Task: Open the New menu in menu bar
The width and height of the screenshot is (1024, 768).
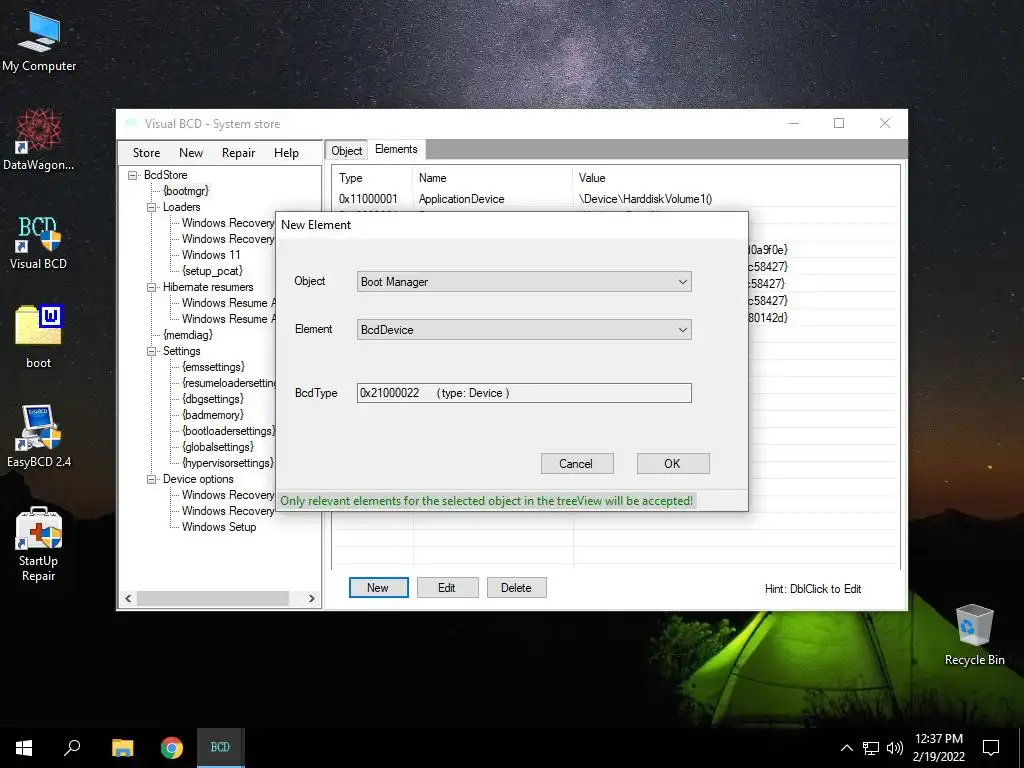Action: pos(191,153)
